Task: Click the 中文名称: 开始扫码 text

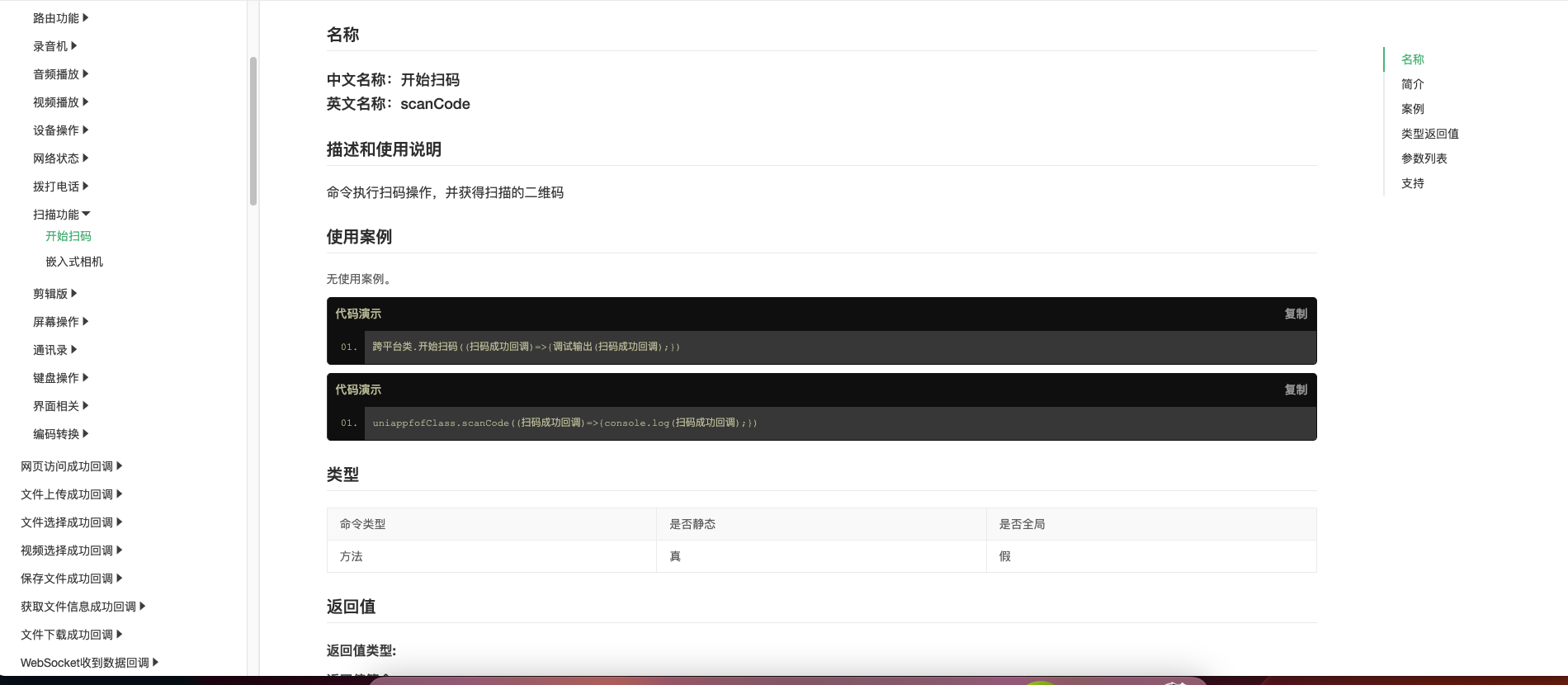Action: pos(393,80)
